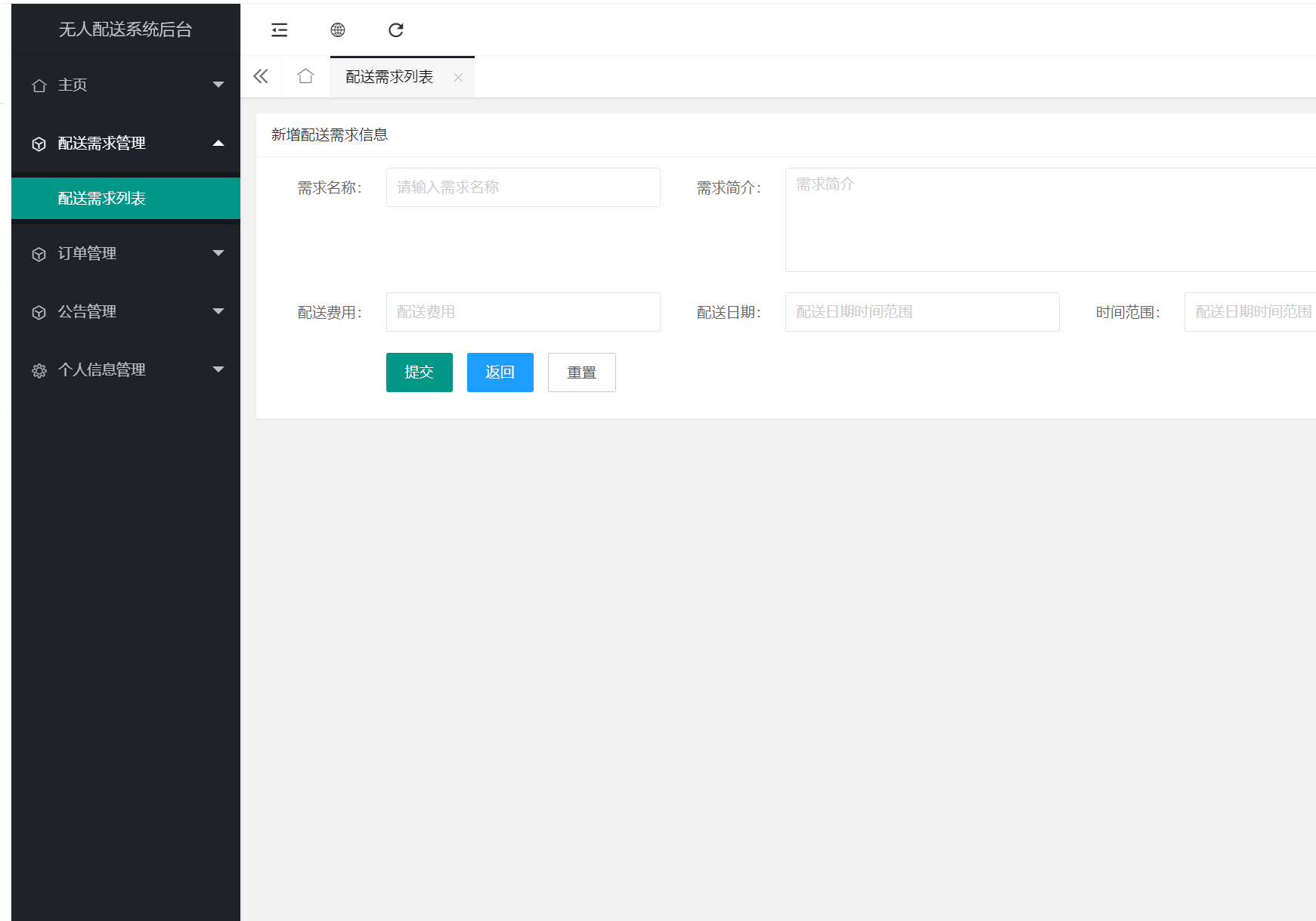Open the 主页 sidebar menu
Screen dimensions: 1316x921
(x=125, y=85)
